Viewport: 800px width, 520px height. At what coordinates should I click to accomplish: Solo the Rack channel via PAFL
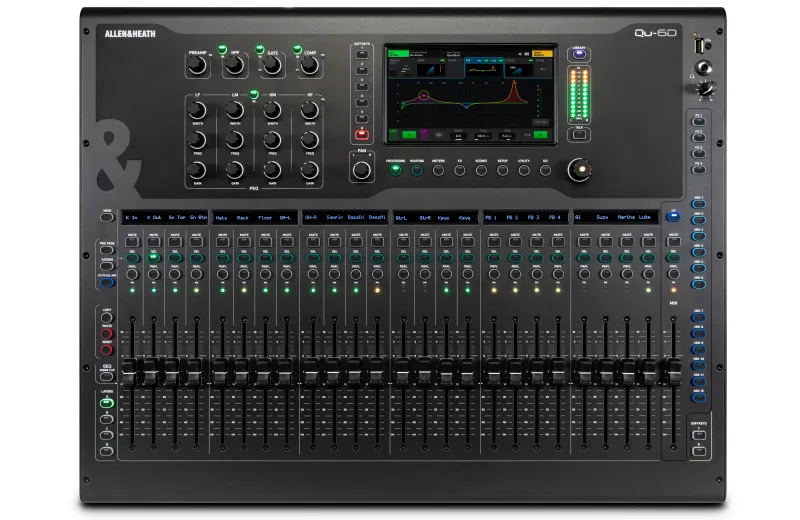(x=244, y=275)
